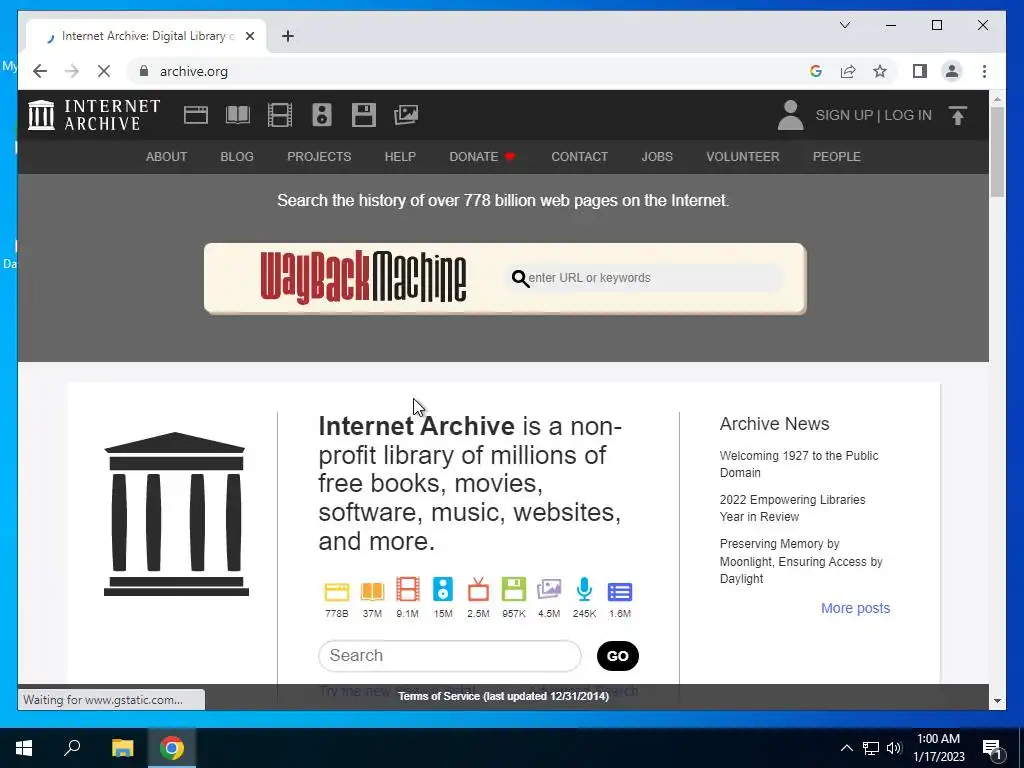The height and width of the screenshot is (768, 1024).
Task: Click the page vertical scrollbar thumb
Action: [997, 152]
